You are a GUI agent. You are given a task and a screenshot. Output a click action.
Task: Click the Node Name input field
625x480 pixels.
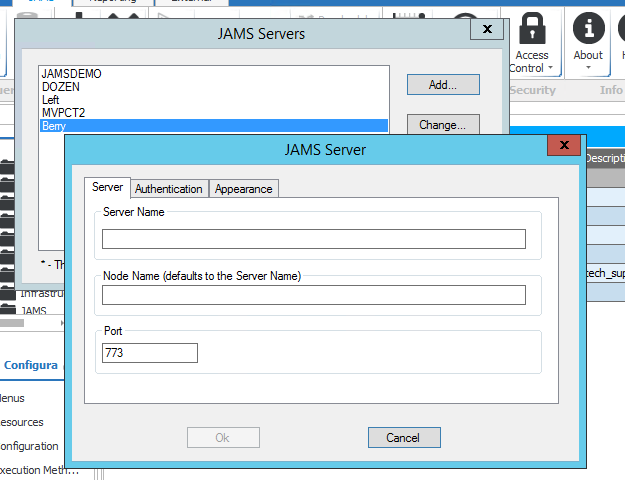coord(314,295)
